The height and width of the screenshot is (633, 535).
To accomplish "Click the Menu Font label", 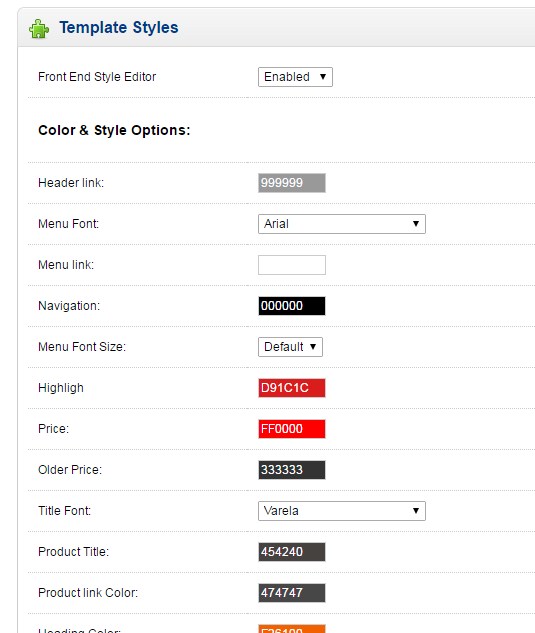I will 68,224.
